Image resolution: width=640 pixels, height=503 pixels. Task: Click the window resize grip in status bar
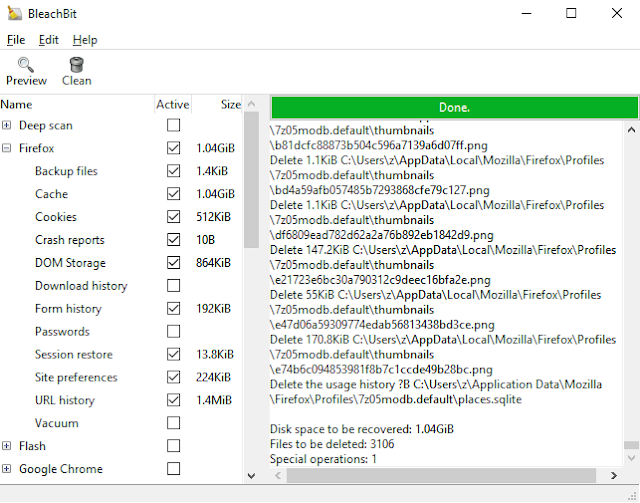point(633,496)
